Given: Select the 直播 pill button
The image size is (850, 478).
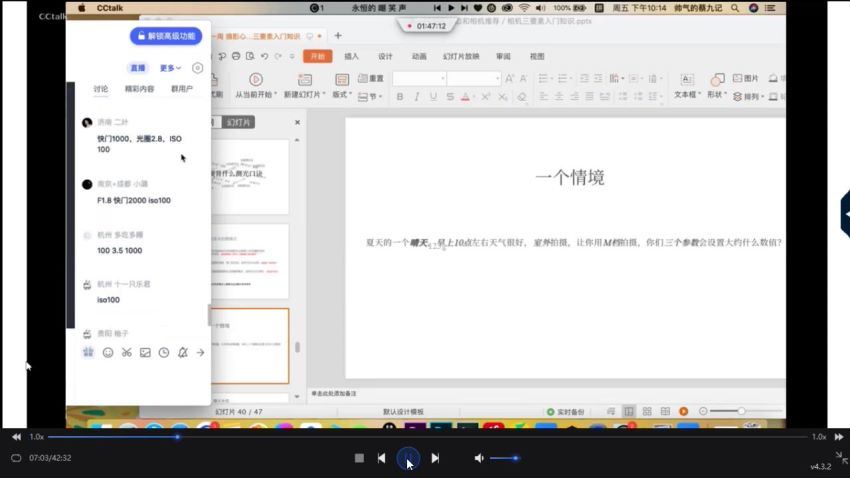Looking at the screenshot, I should pos(138,68).
